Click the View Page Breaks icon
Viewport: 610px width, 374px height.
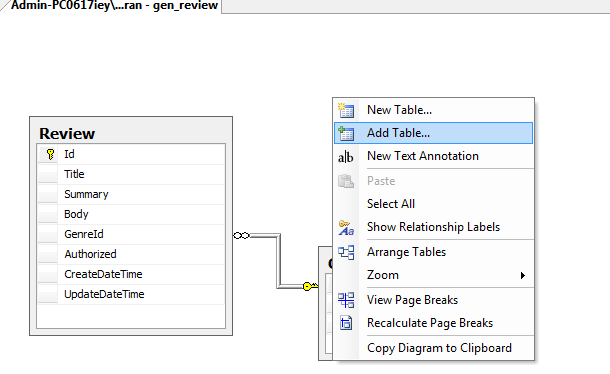pos(346,300)
